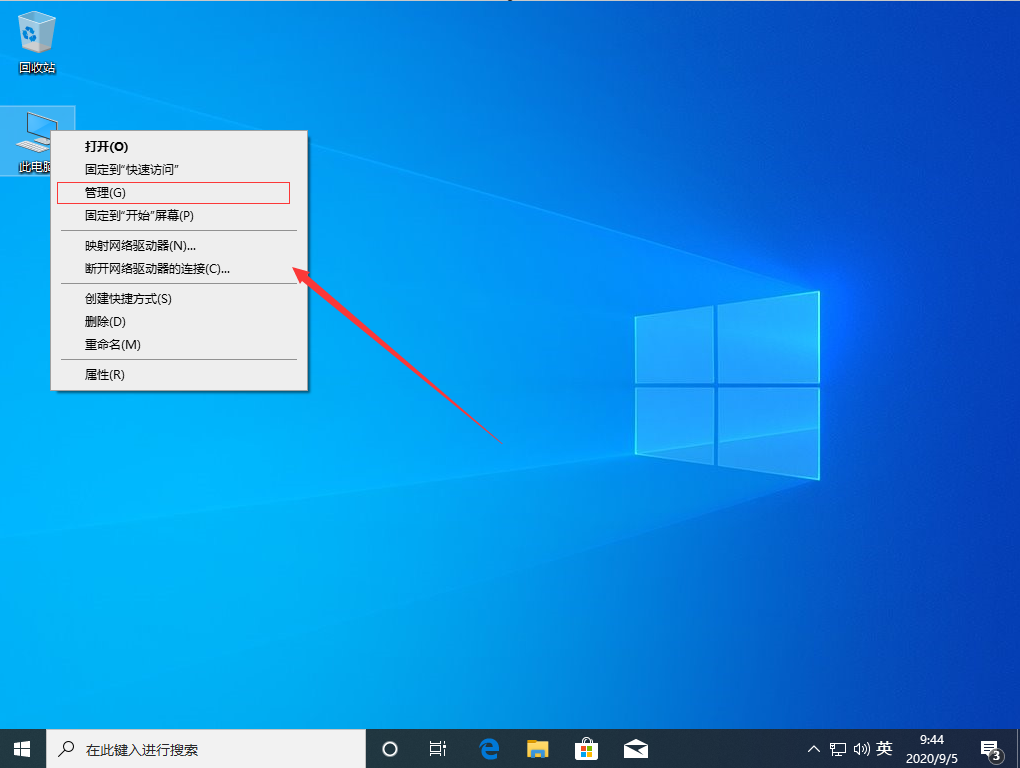Launch the Microsoft Store app
The height and width of the screenshot is (768, 1020).
point(585,748)
